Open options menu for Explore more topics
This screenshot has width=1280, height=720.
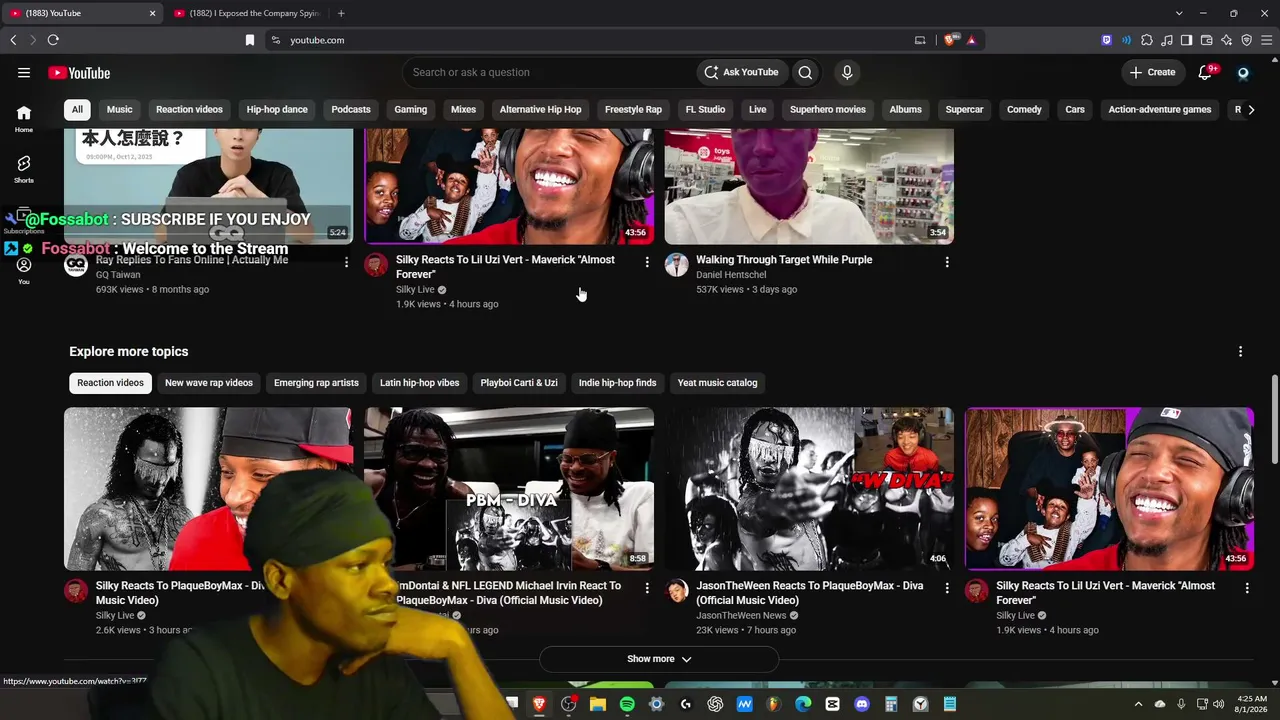[x=1240, y=351]
